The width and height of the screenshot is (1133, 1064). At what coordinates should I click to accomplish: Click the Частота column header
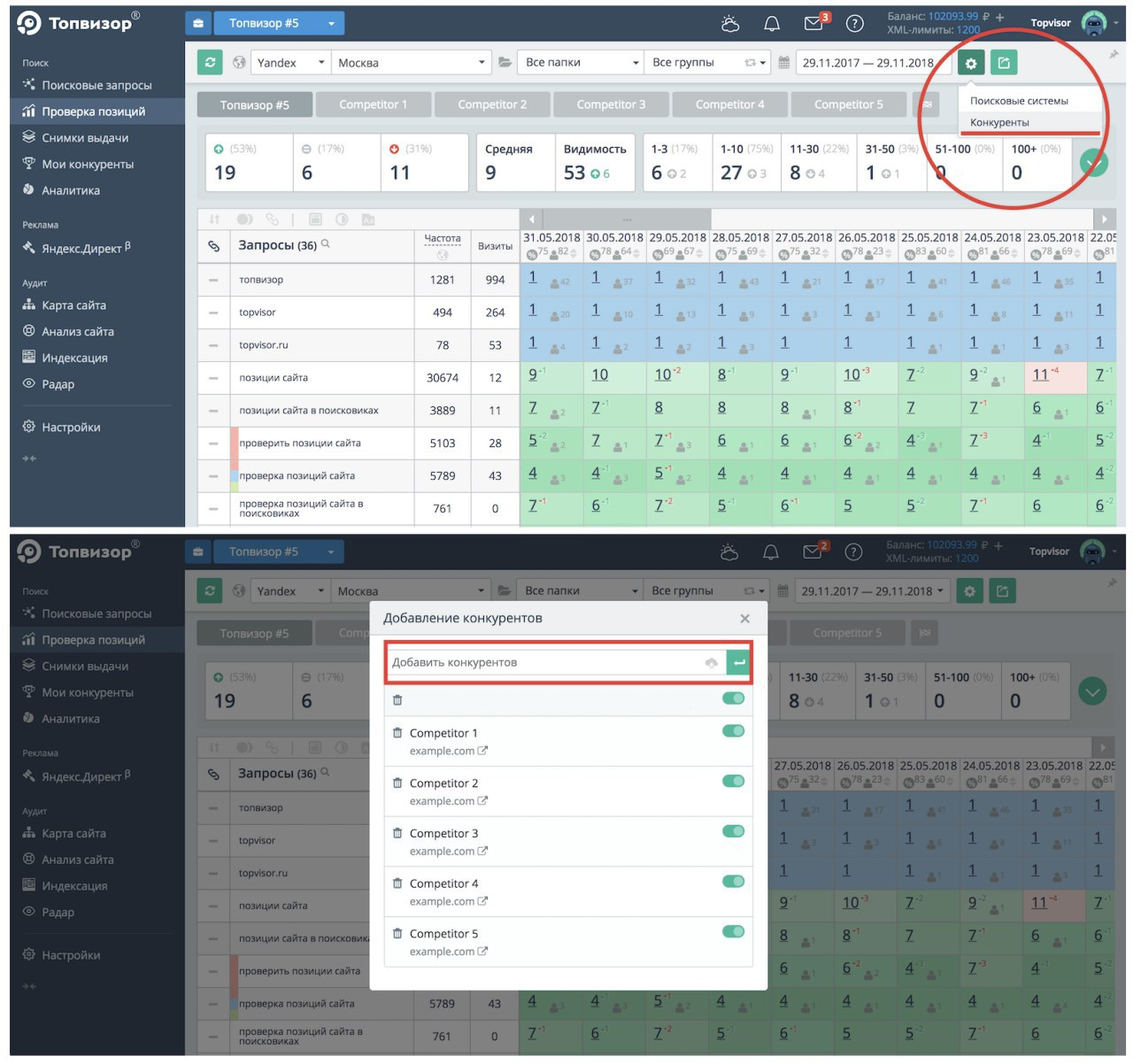coord(443,245)
